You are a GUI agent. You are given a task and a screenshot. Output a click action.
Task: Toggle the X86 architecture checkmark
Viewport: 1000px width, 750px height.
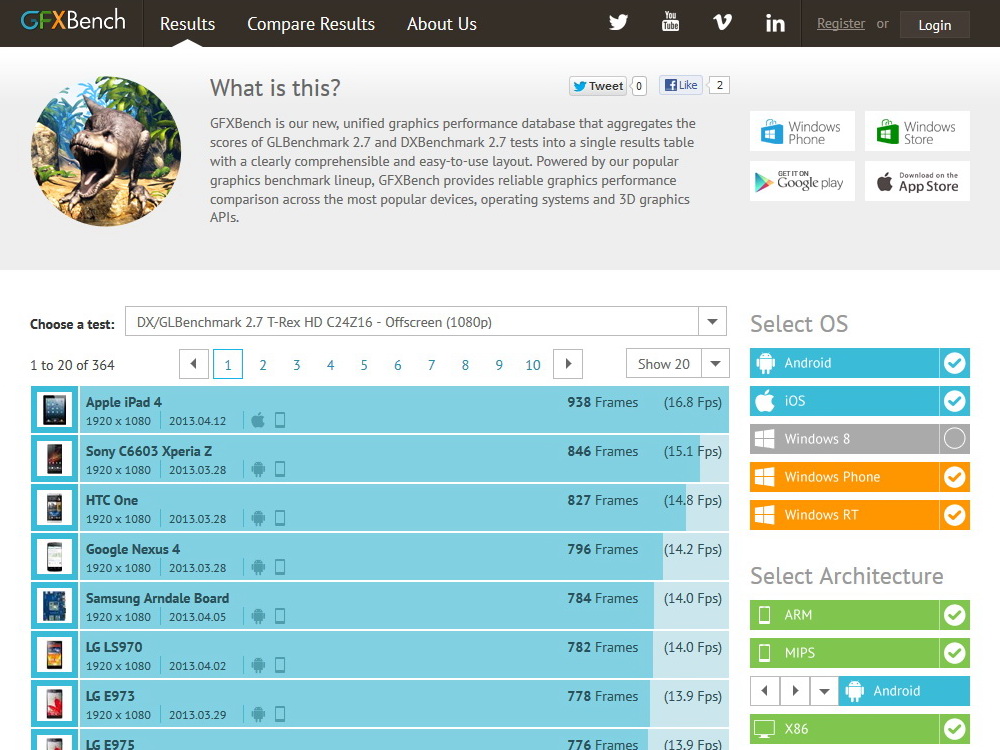(x=954, y=728)
